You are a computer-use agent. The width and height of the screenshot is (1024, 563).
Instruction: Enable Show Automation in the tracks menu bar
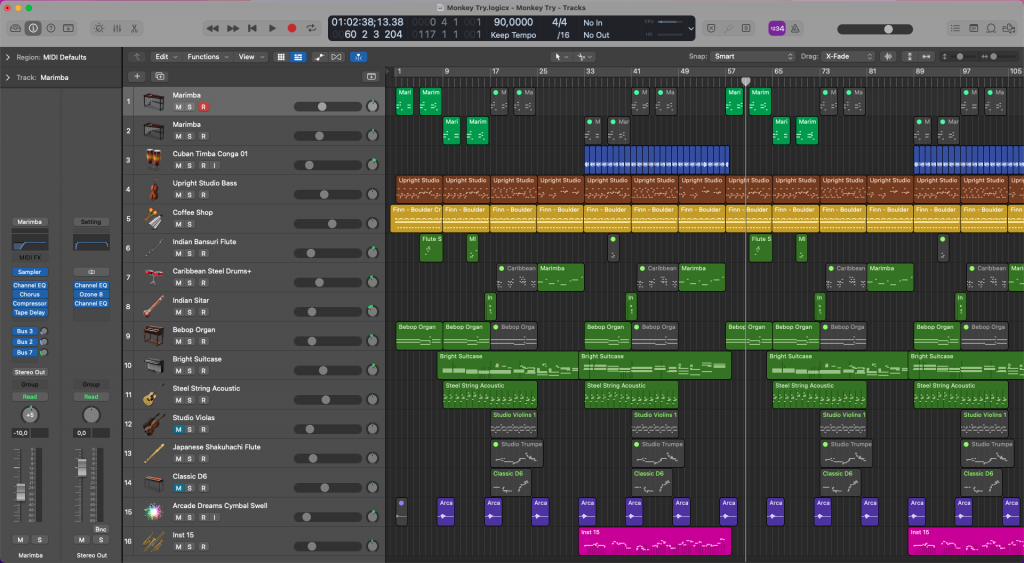(319, 57)
